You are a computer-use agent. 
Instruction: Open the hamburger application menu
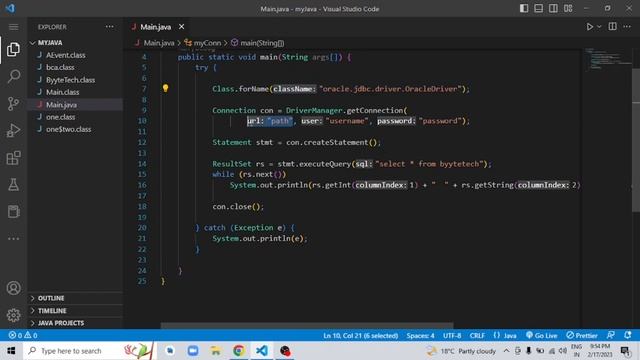pos(13,27)
